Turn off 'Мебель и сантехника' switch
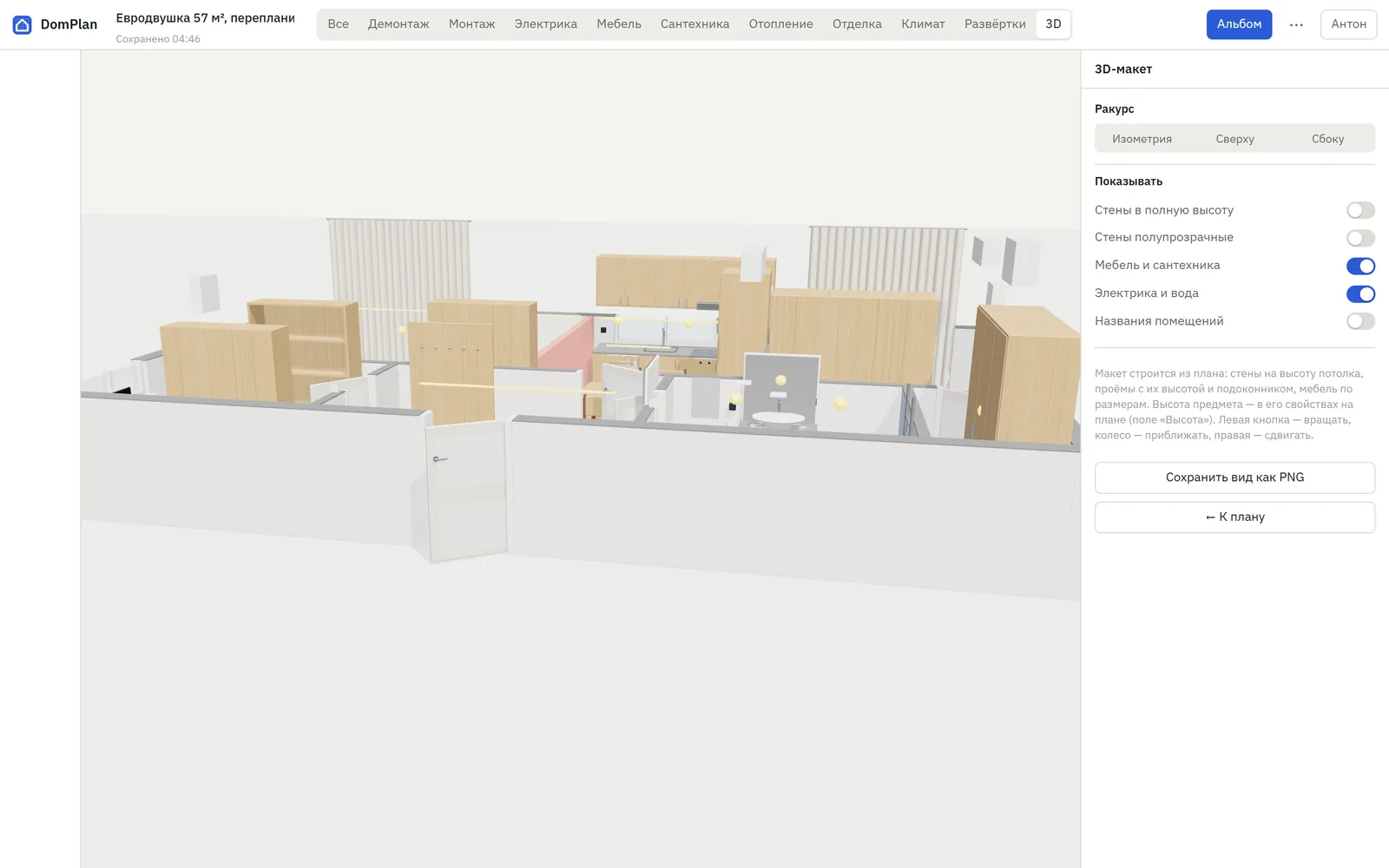 1360,266
